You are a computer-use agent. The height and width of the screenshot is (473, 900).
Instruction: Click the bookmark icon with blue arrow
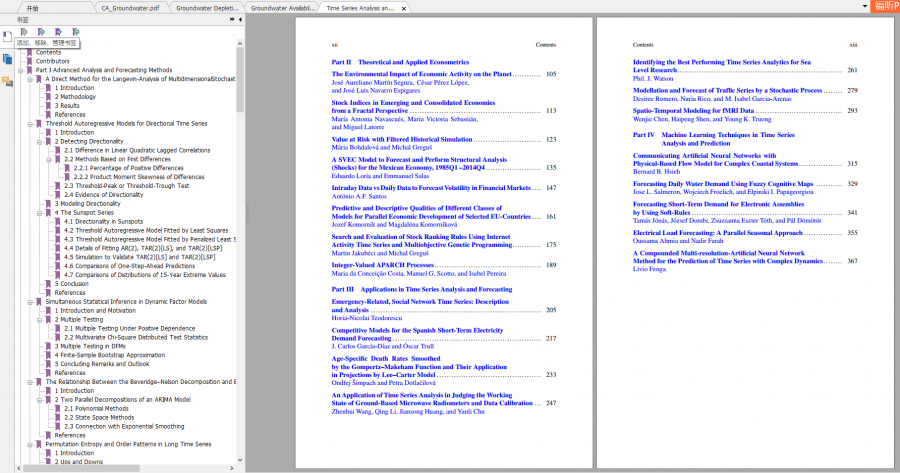58,32
